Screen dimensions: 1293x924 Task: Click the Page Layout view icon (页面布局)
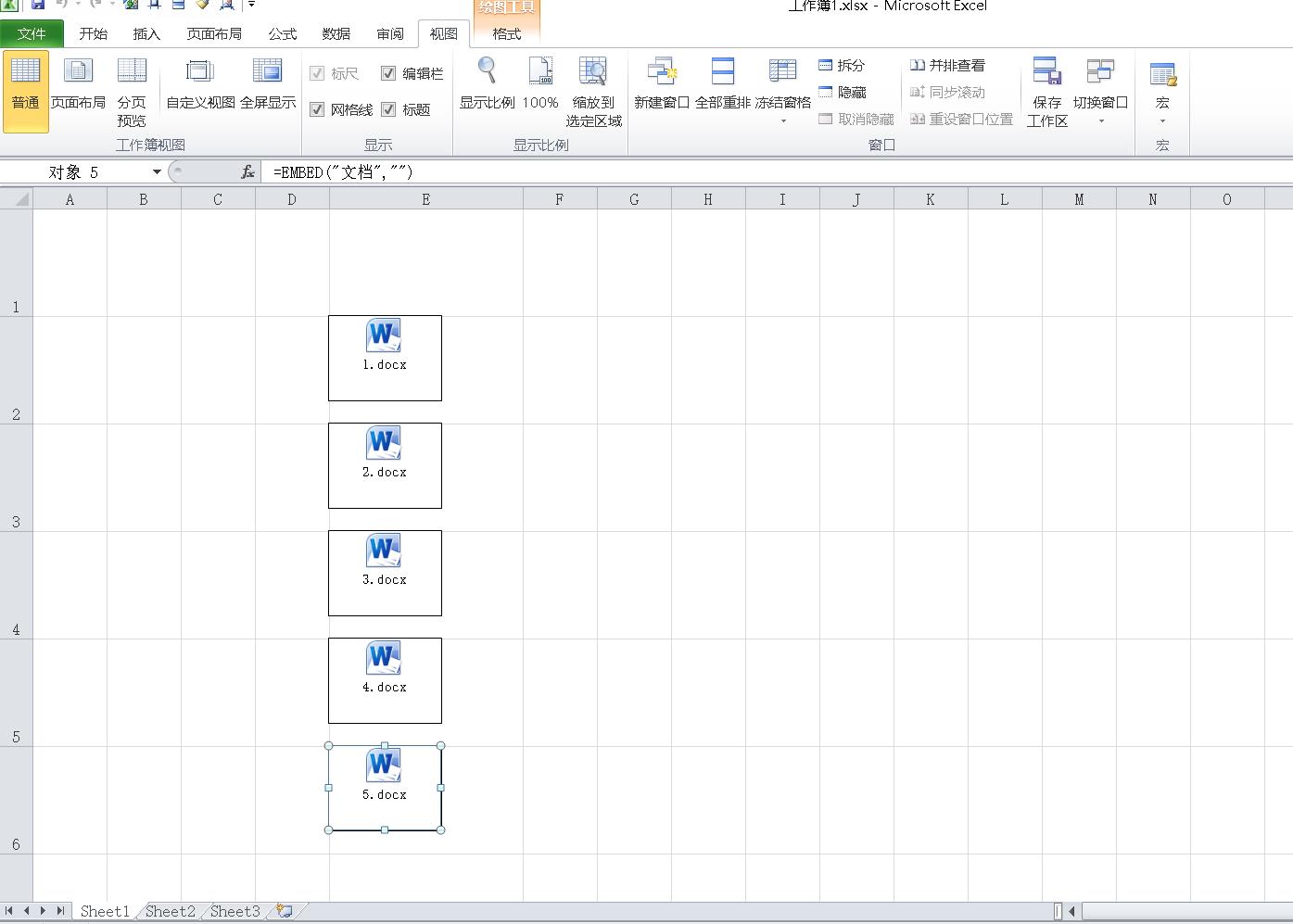pyautogui.click(x=78, y=72)
